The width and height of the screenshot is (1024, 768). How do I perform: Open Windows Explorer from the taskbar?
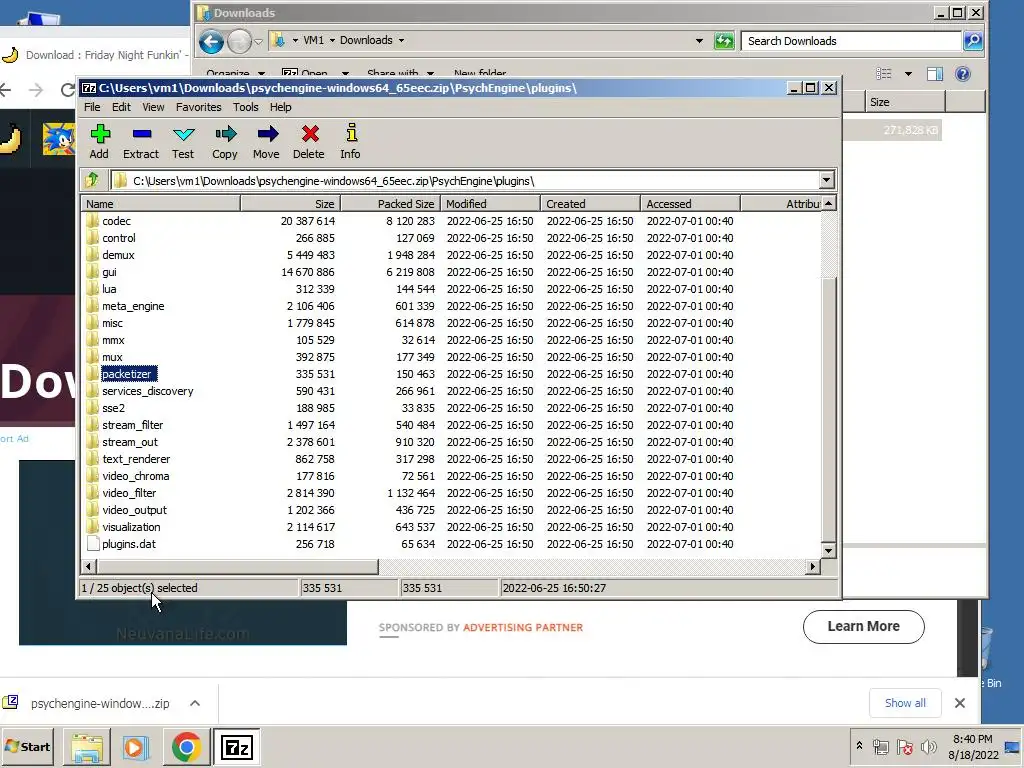pos(87,747)
